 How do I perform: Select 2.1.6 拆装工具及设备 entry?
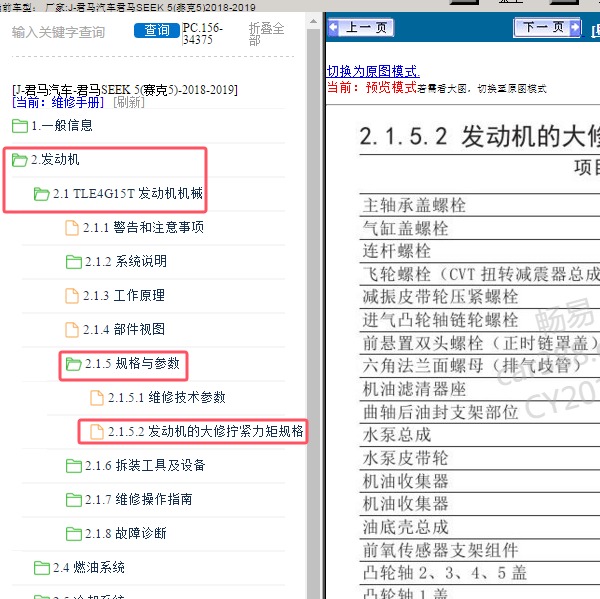[145, 466]
